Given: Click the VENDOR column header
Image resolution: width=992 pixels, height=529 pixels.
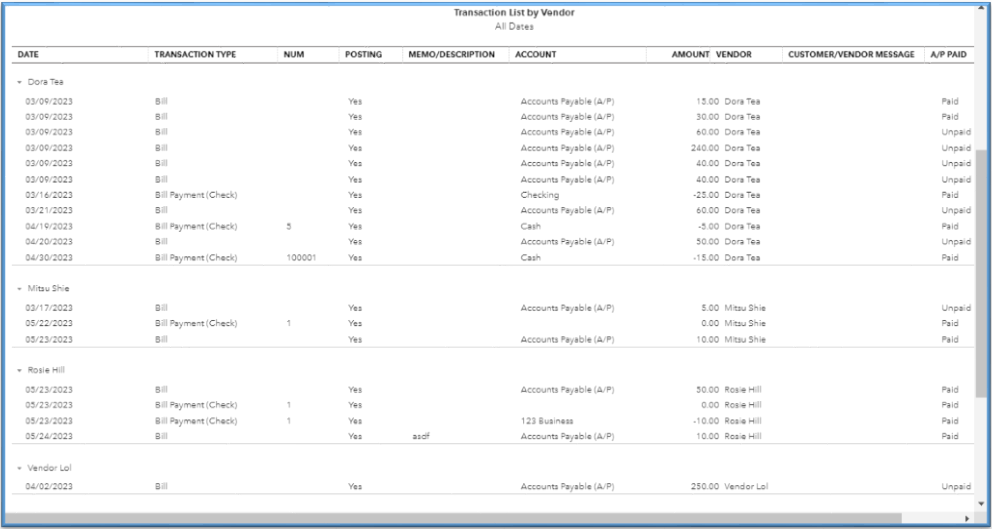Looking at the screenshot, I should pyautogui.click(x=734, y=54).
